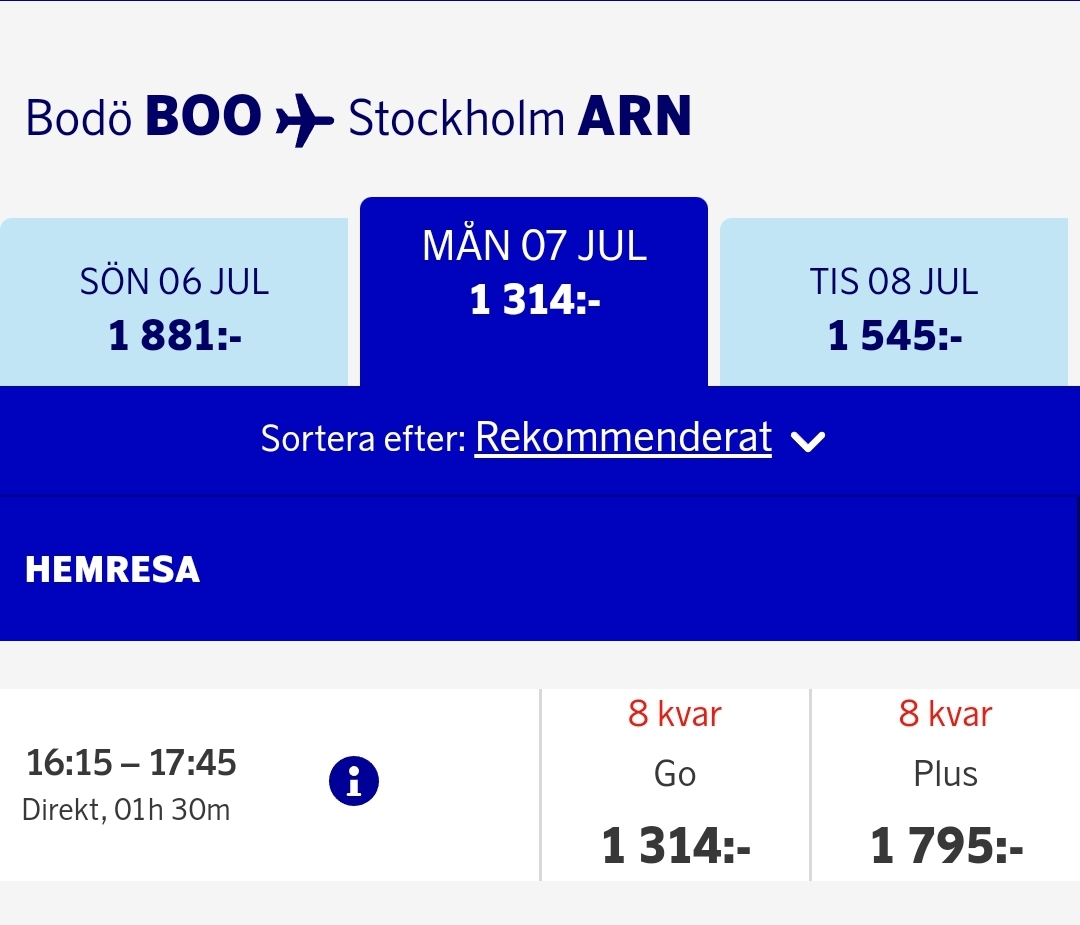Screen dimensions: 1080x925
Task: Click the Bodö BOO origin airport
Action: 143,118
